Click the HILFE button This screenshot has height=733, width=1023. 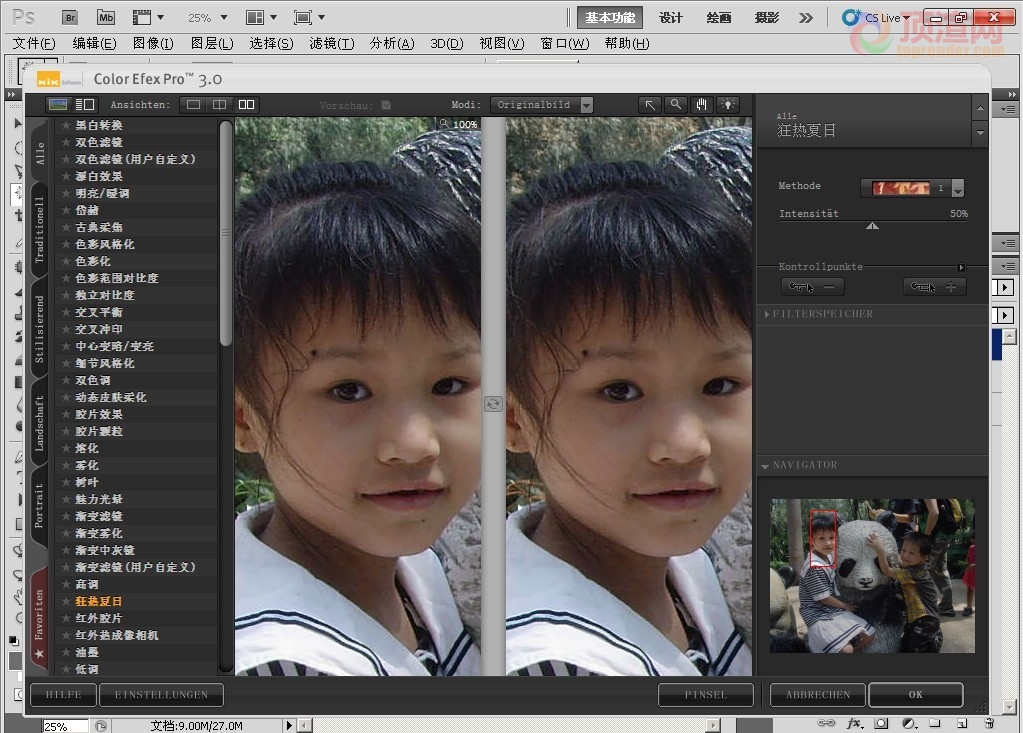click(63, 695)
